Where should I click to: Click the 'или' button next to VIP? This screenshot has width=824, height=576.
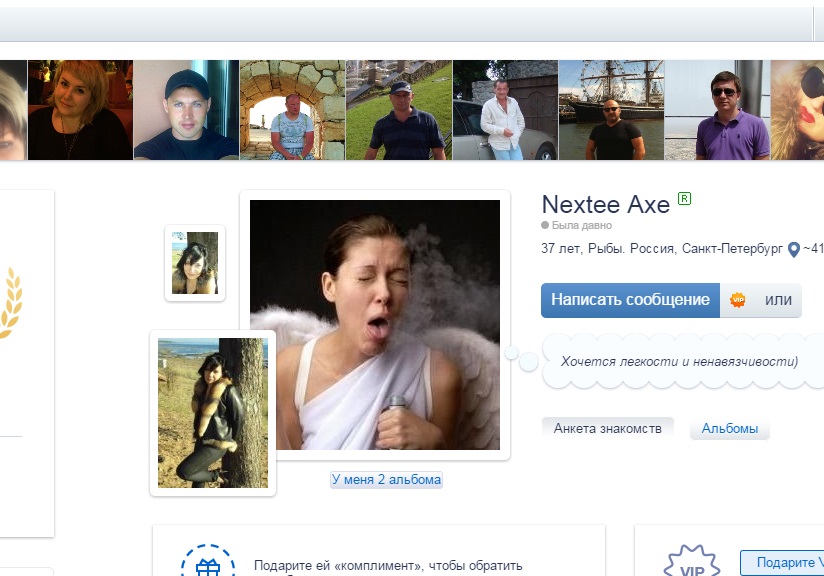778,300
